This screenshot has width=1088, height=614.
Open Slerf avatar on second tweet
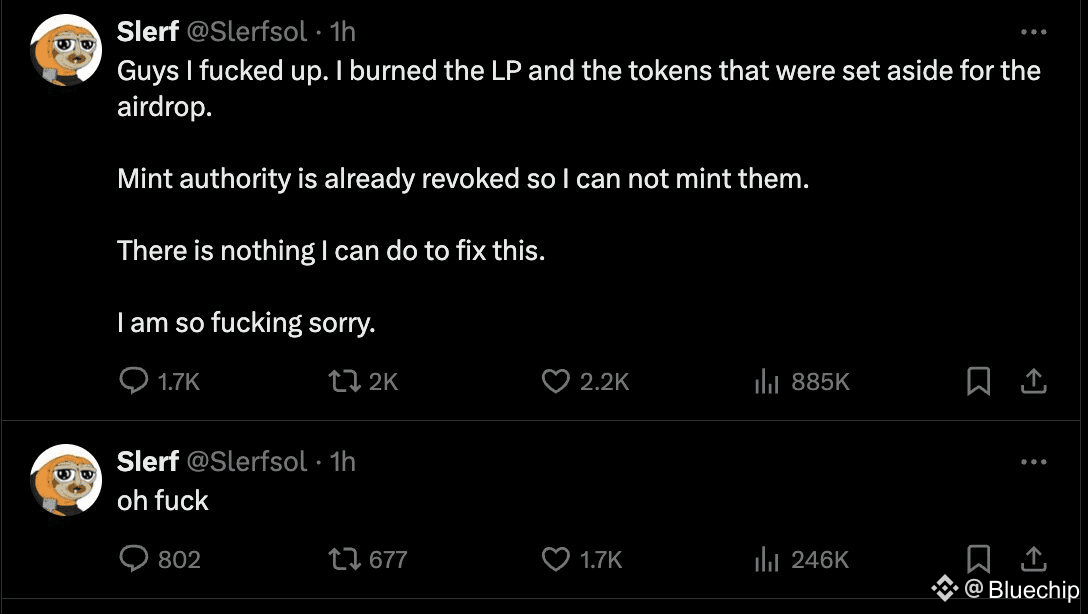[66, 480]
